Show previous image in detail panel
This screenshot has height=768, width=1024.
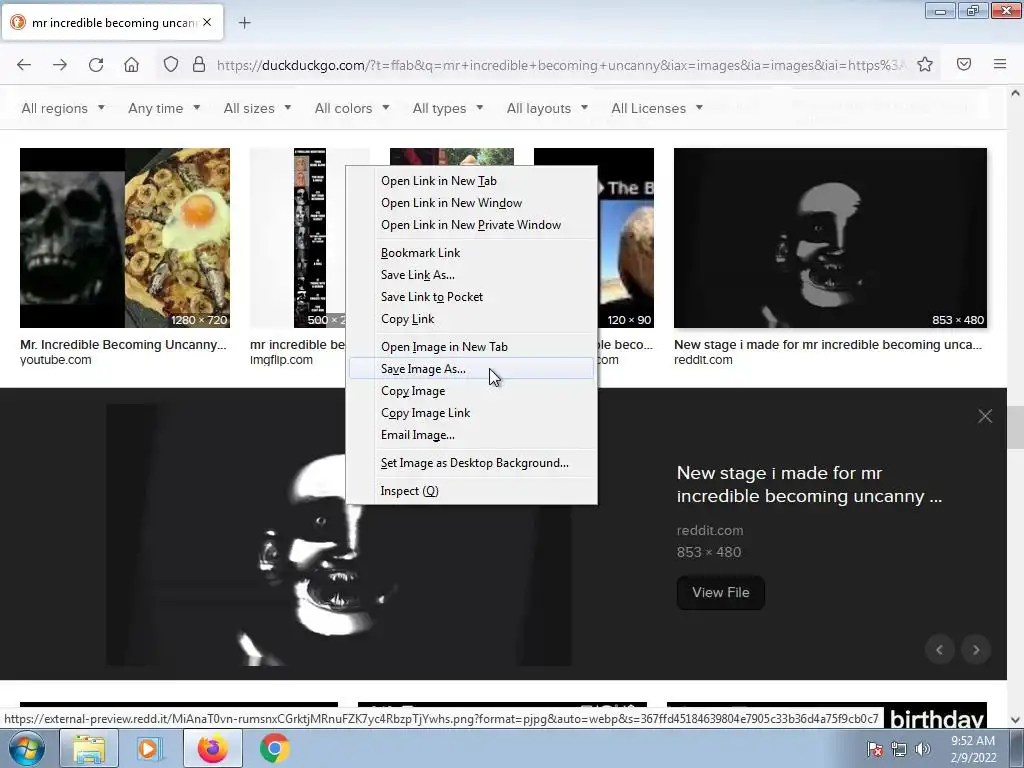coord(940,650)
